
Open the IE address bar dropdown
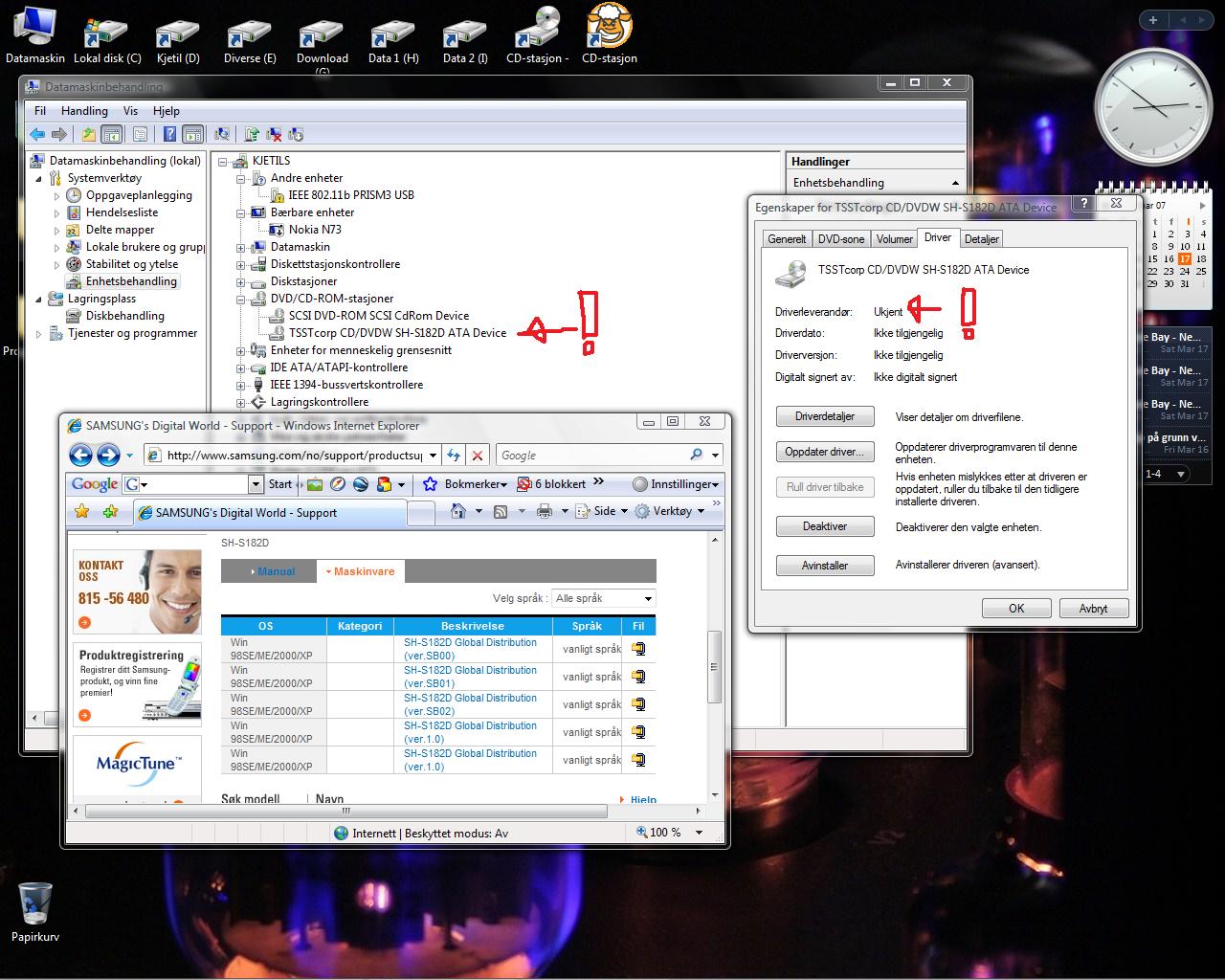pos(434,456)
